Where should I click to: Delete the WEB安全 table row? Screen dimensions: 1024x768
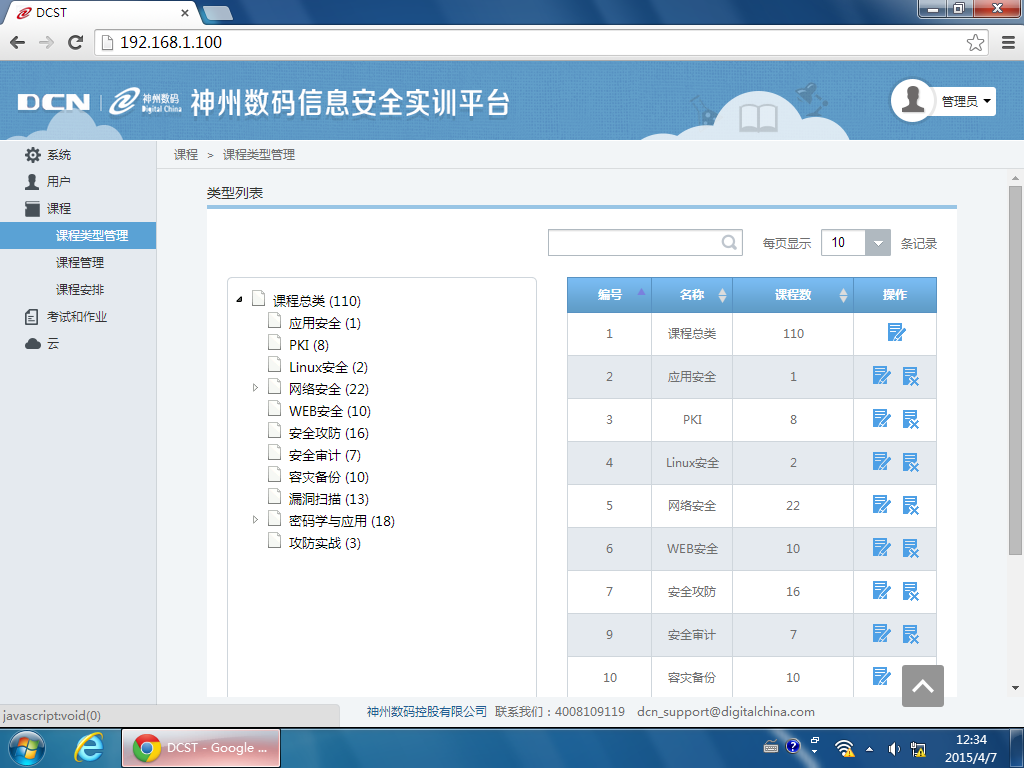910,548
